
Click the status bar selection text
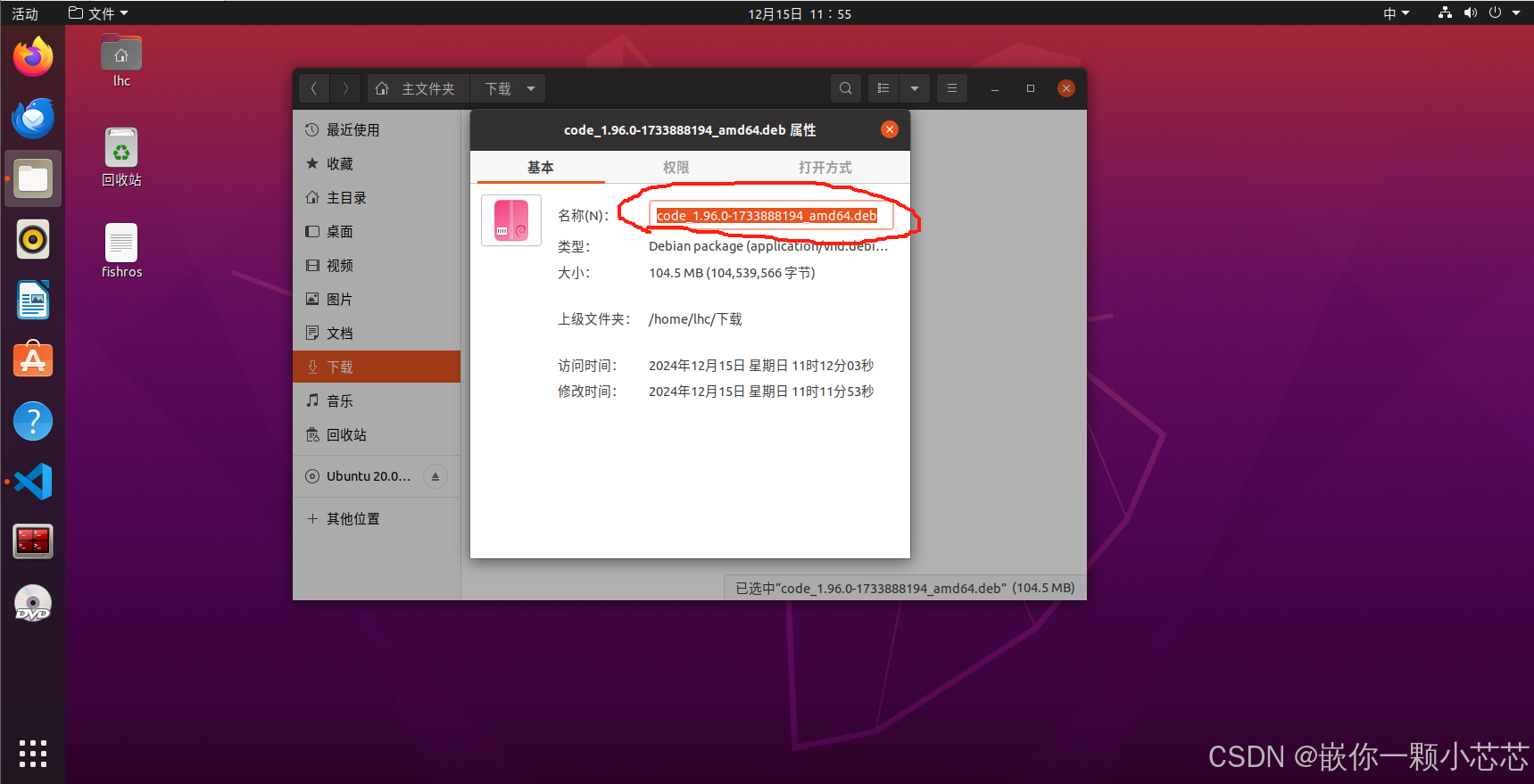point(905,589)
